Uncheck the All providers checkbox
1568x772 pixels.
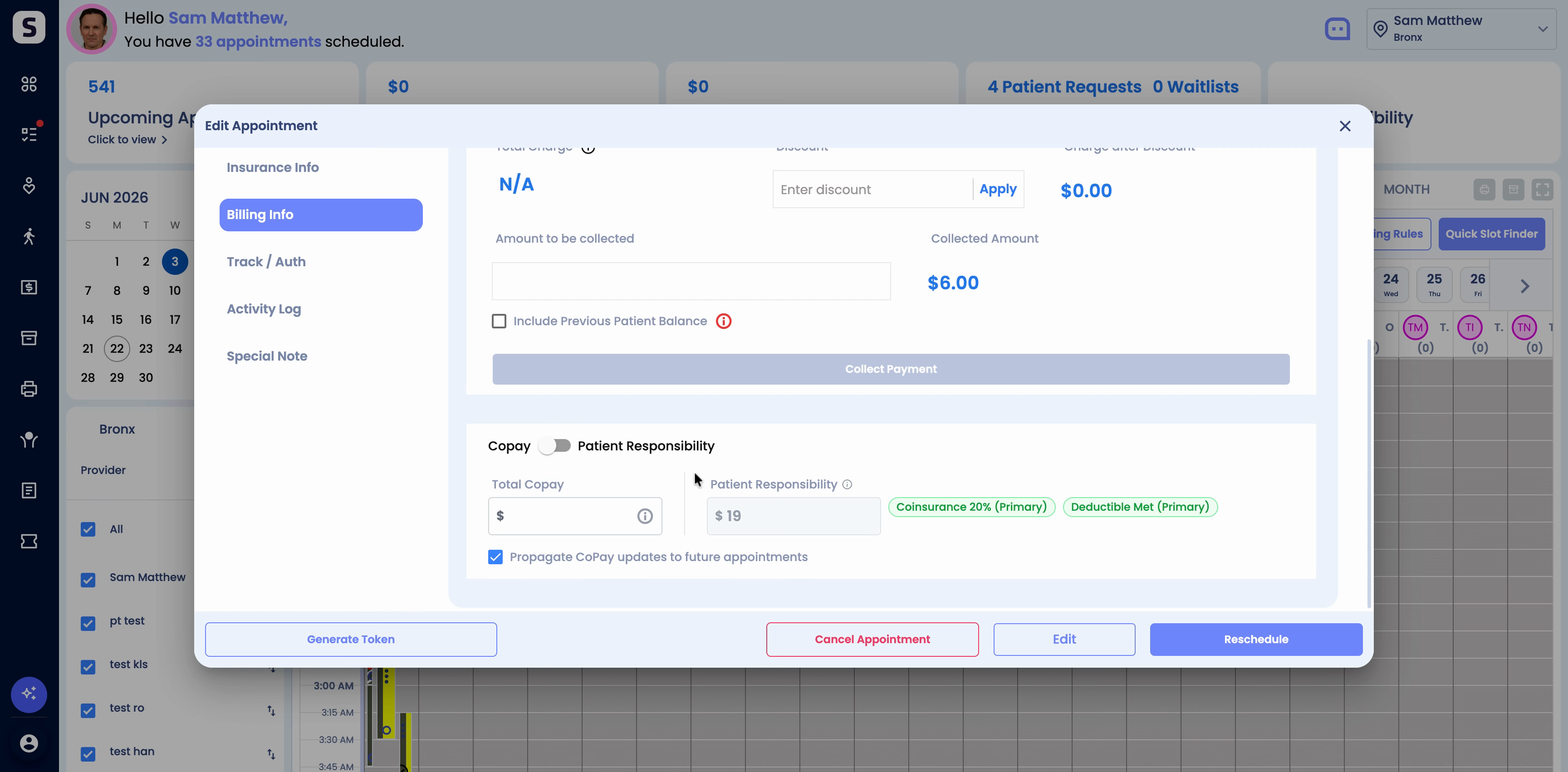[x=88, y=529]
